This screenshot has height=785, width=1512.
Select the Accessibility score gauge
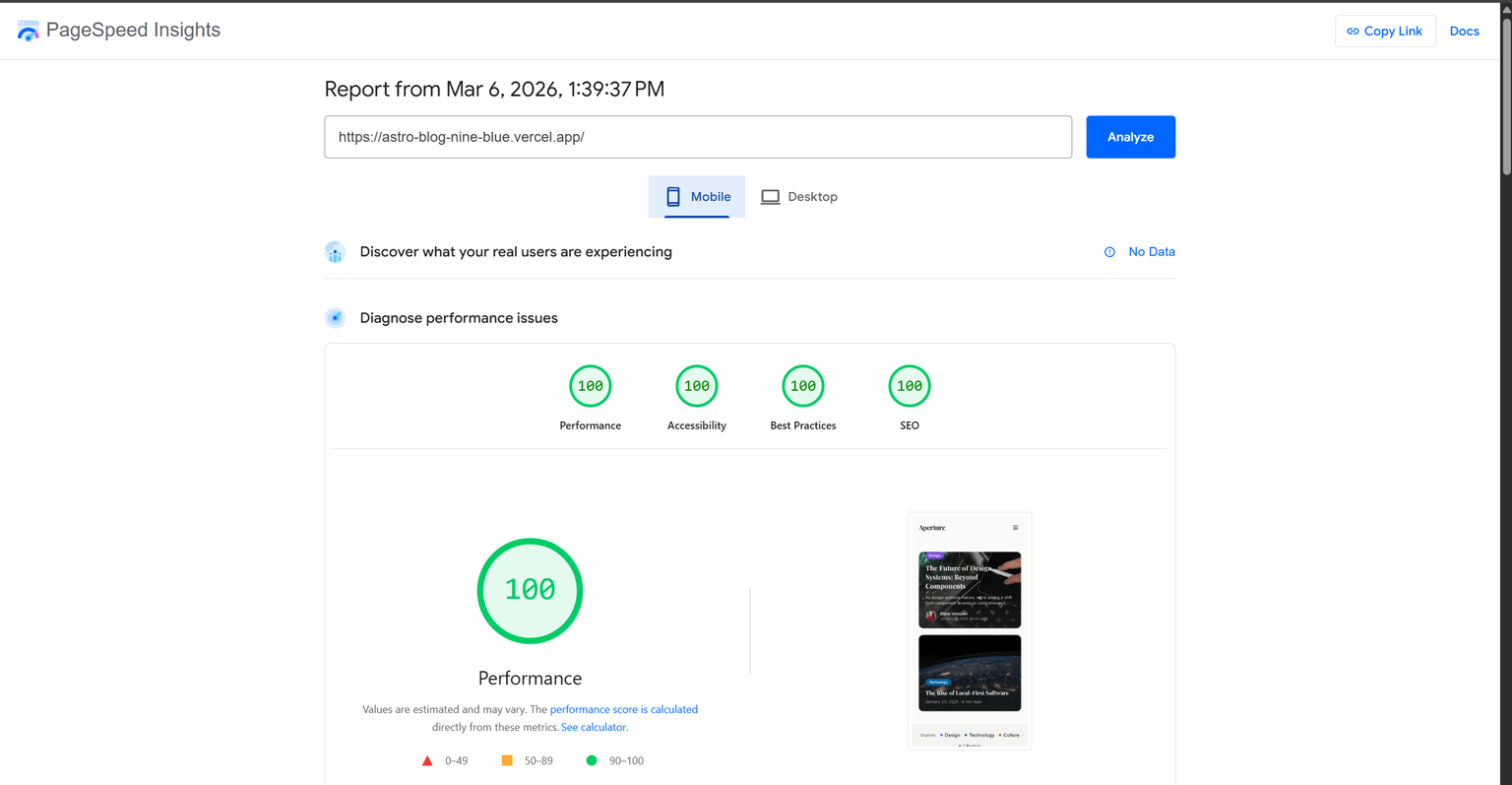click(x=697, y=386)
